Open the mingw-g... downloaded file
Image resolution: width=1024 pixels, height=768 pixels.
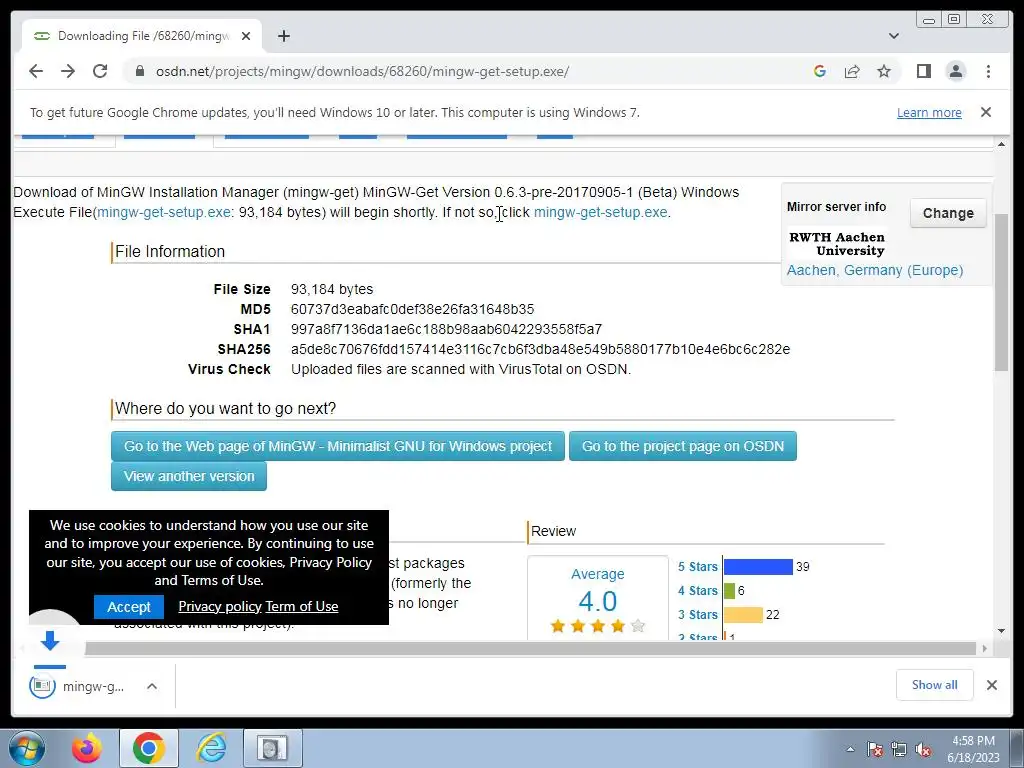click(x=77, y=686)
